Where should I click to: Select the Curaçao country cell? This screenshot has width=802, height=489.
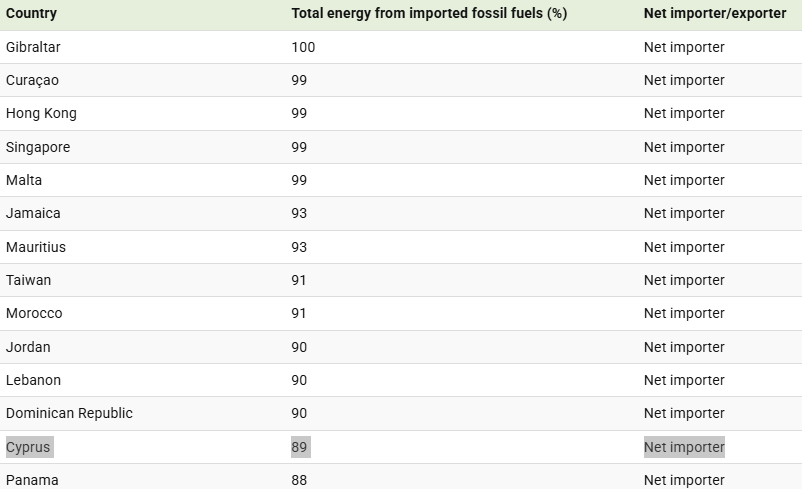click(x=32, y=80)
